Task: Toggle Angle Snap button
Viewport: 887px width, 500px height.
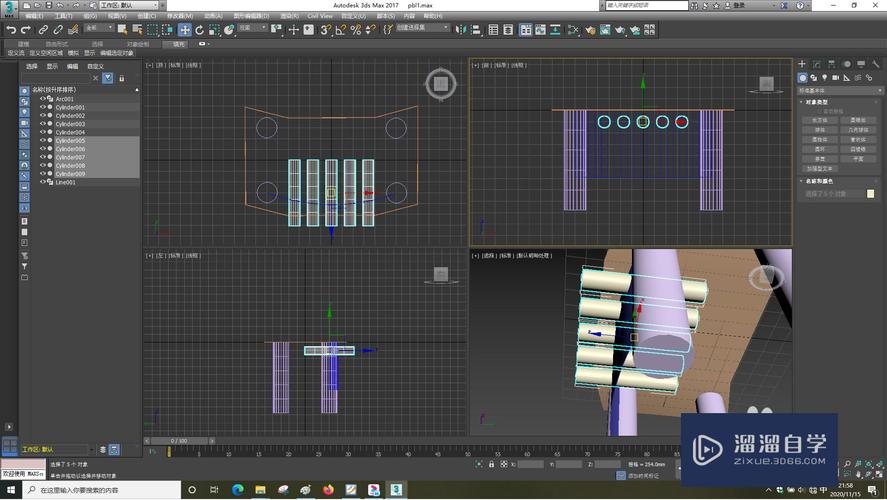Action: [x=341, y=30]
